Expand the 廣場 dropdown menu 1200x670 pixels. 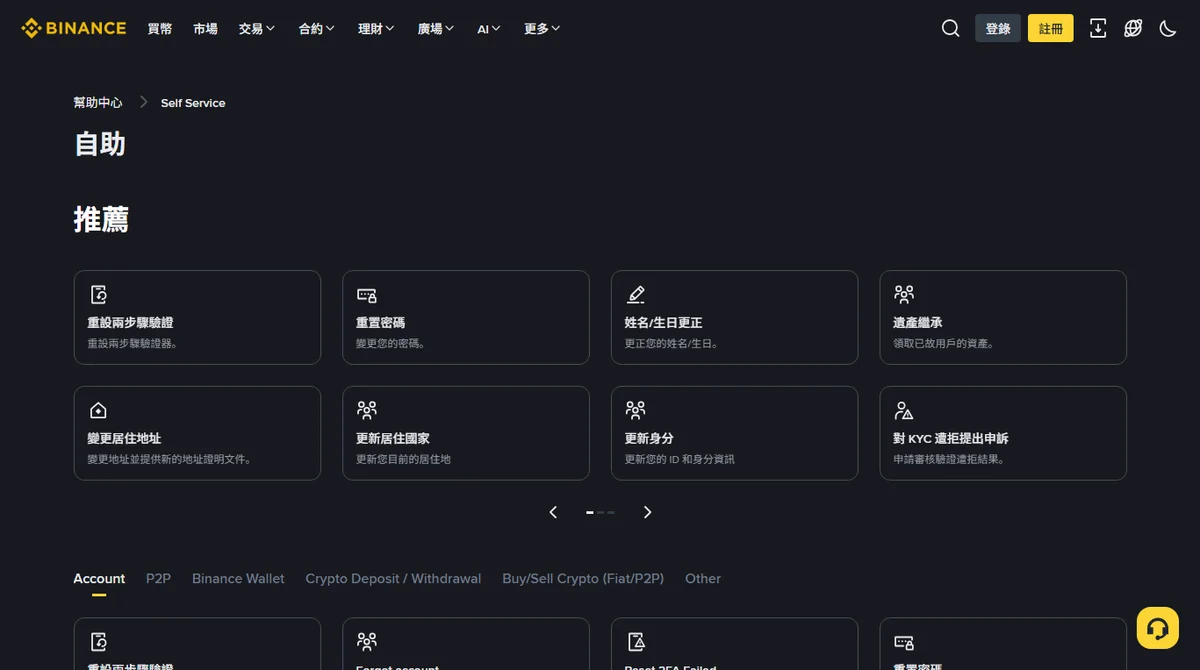click(436, 29)
